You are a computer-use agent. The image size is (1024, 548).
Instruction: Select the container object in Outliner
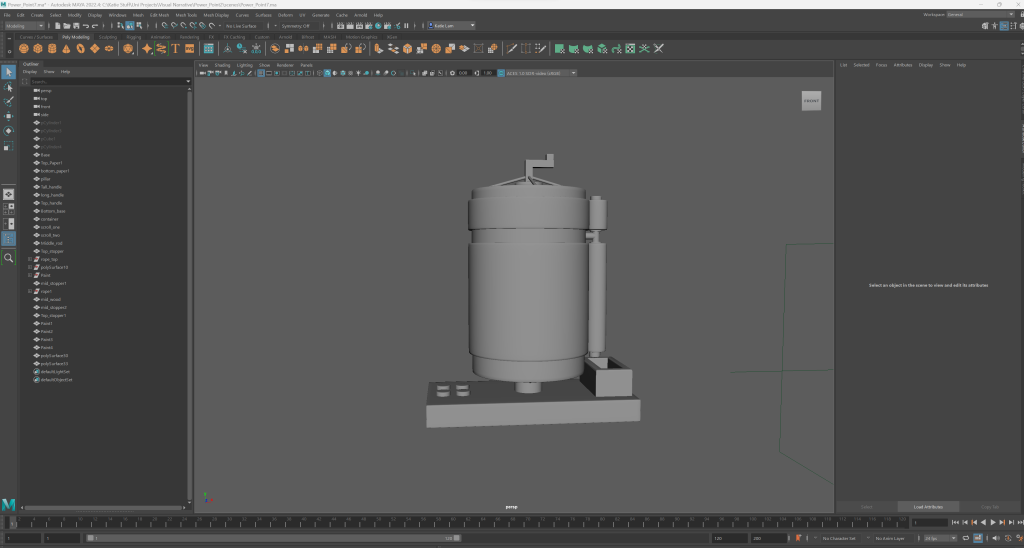pyautogui.click(x=50, y=219)
